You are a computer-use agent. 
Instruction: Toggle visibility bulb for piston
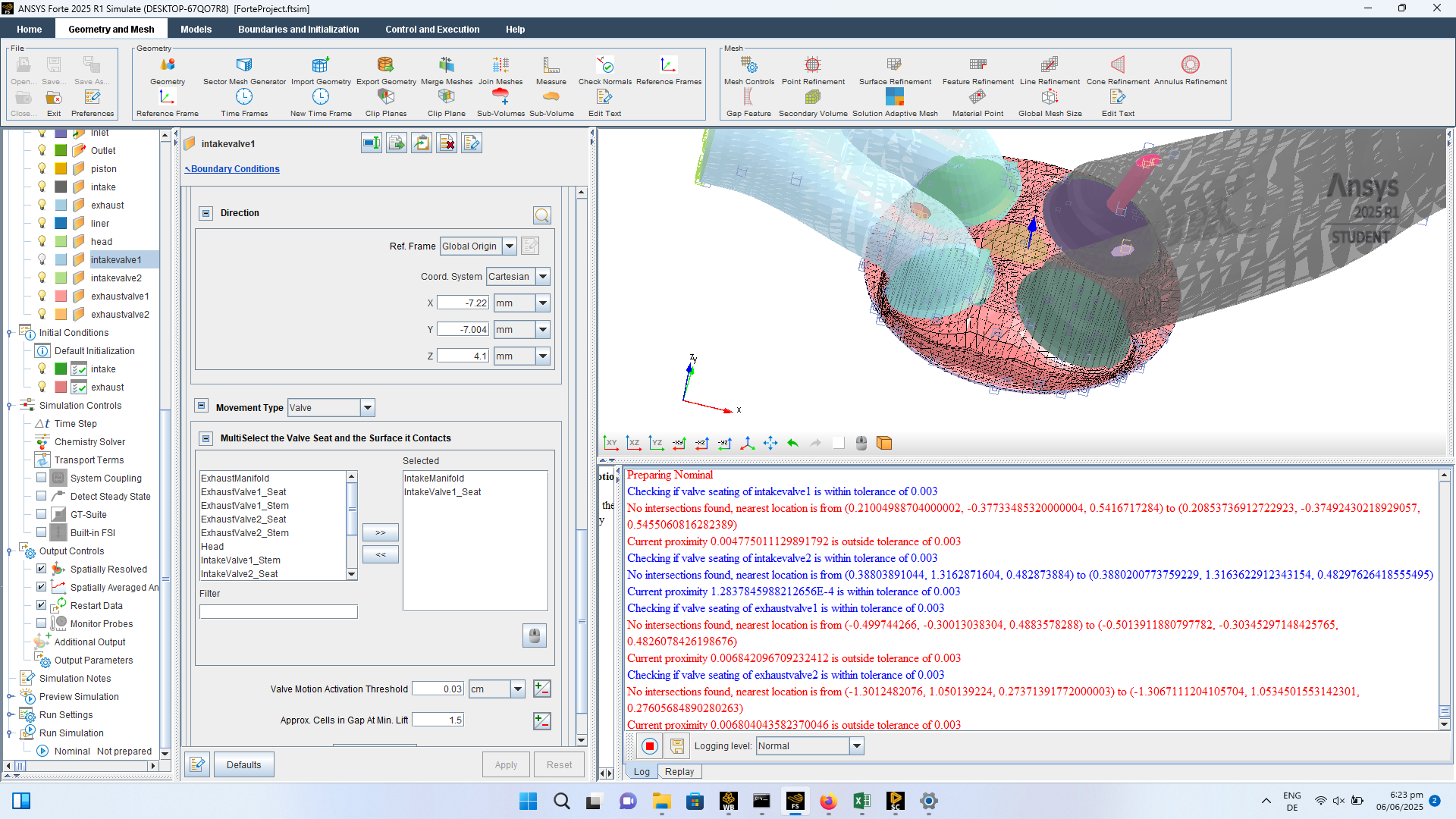pyautogui.click(x=42, y=168)
